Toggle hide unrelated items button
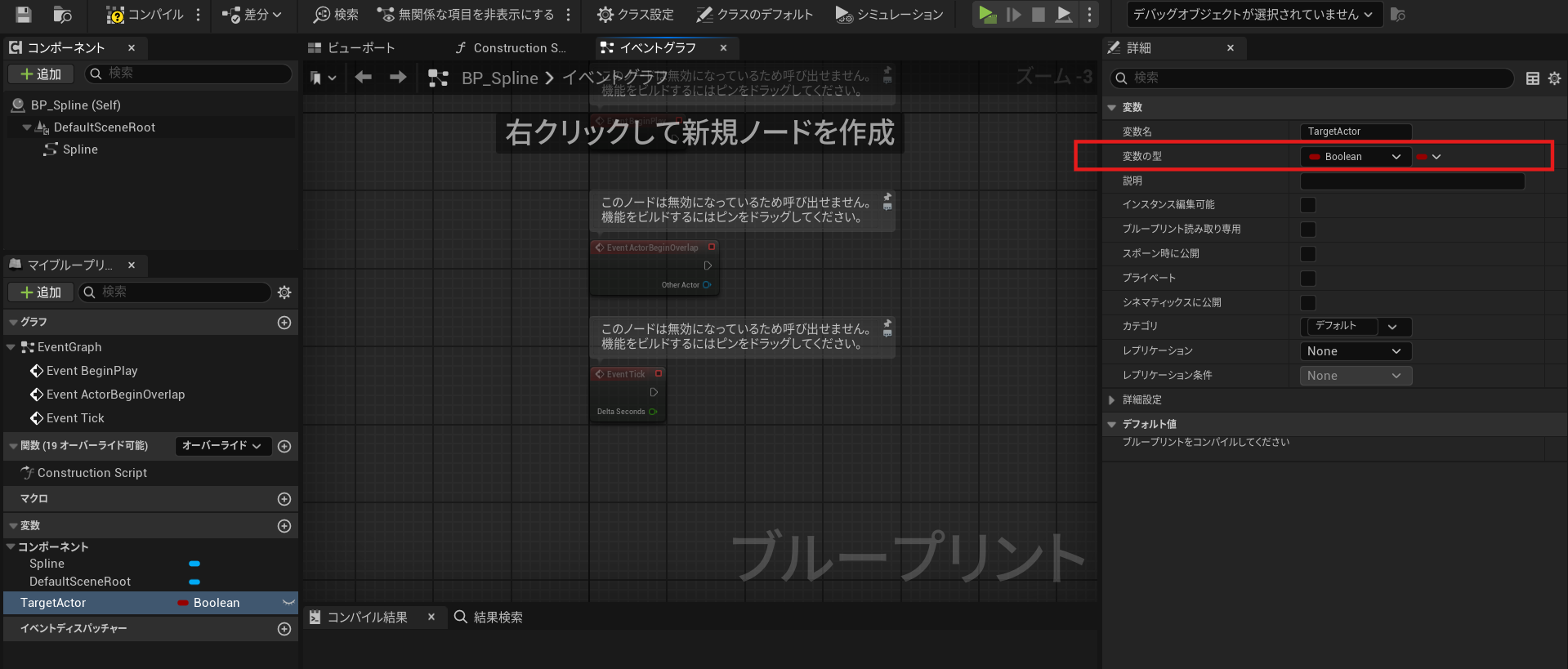 (x=466, y=14)
